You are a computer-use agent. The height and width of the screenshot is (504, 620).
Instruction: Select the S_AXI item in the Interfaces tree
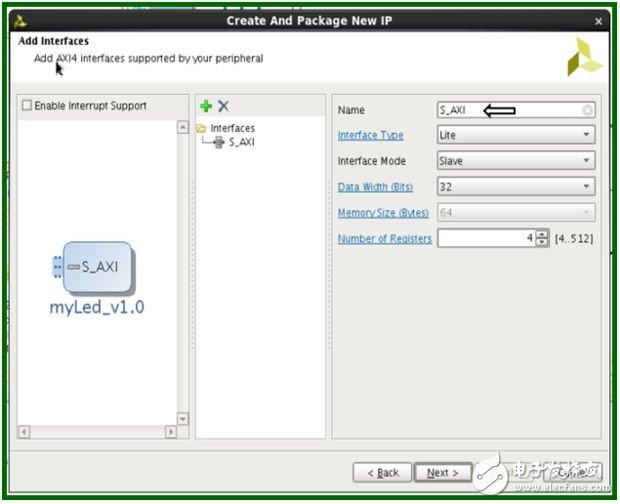(241, 142)
